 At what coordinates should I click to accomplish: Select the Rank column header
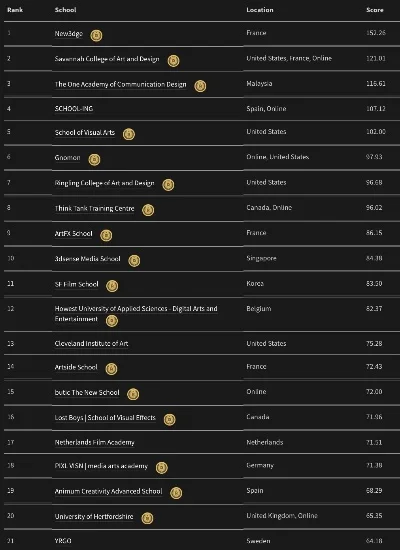point(15,10)
